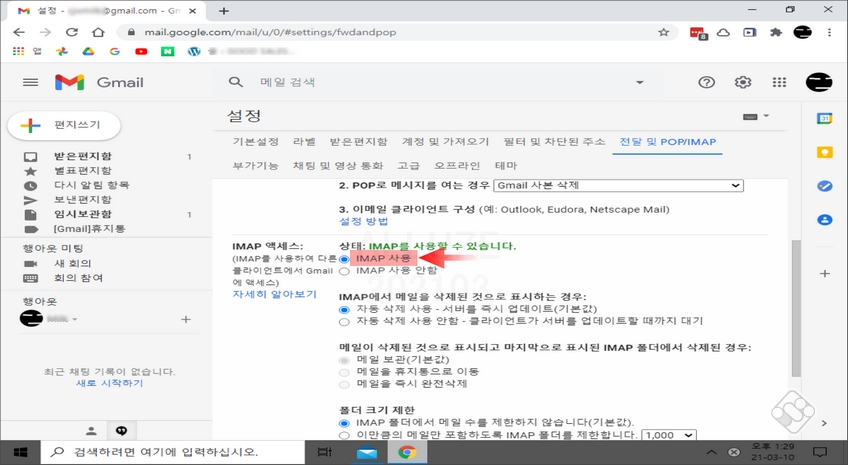Open the 1,000 folder size dropdown

[x=668, y=435]
